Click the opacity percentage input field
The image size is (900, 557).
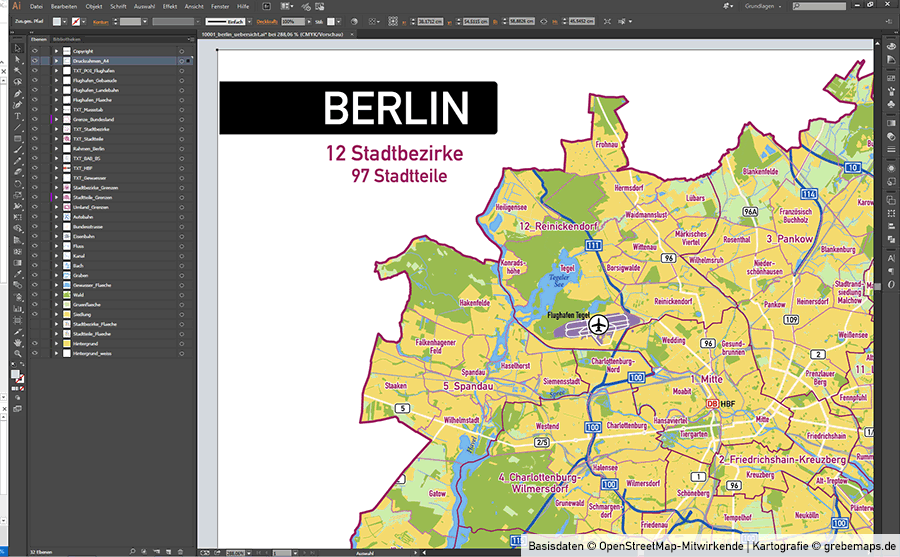tap(290, 20)
